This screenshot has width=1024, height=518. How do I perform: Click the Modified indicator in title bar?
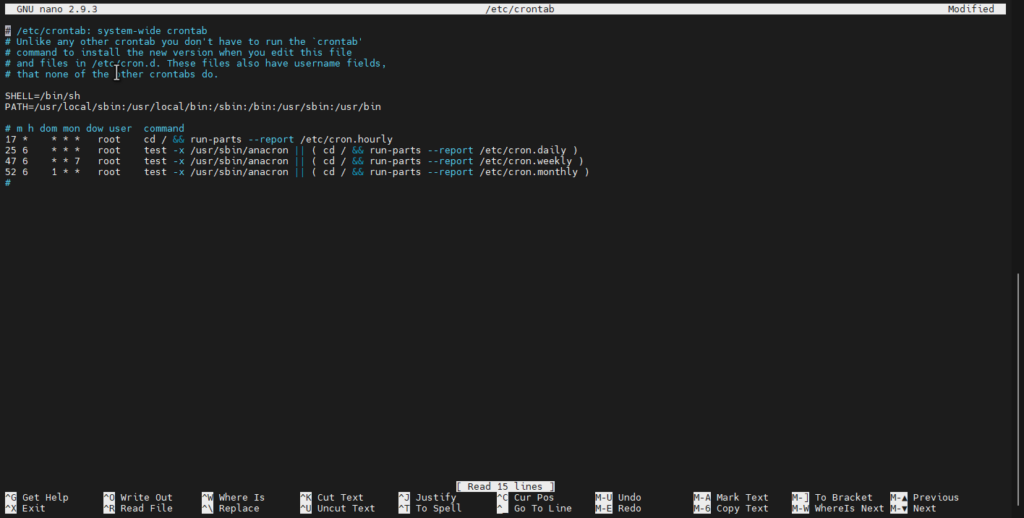971,9
